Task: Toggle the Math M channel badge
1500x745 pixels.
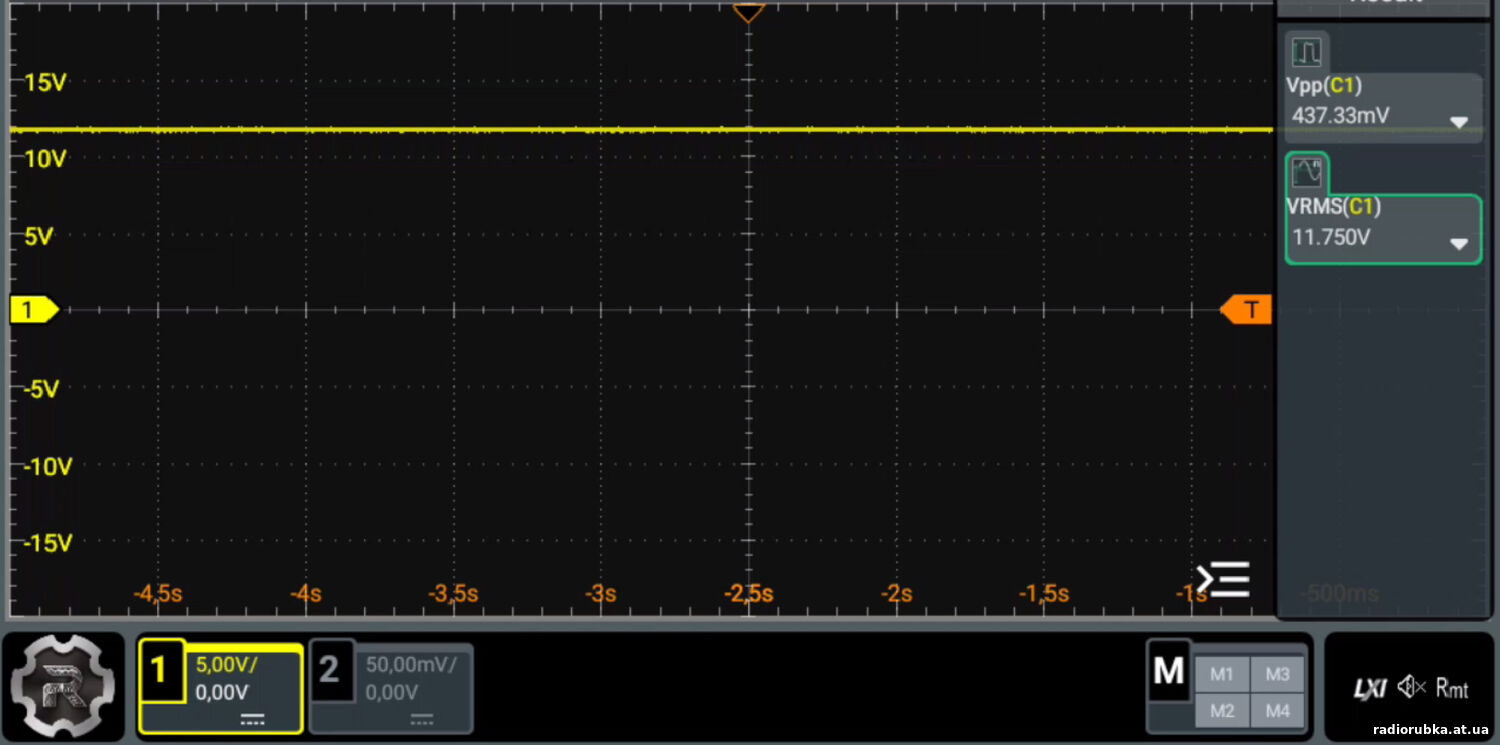Action: 1168,672
